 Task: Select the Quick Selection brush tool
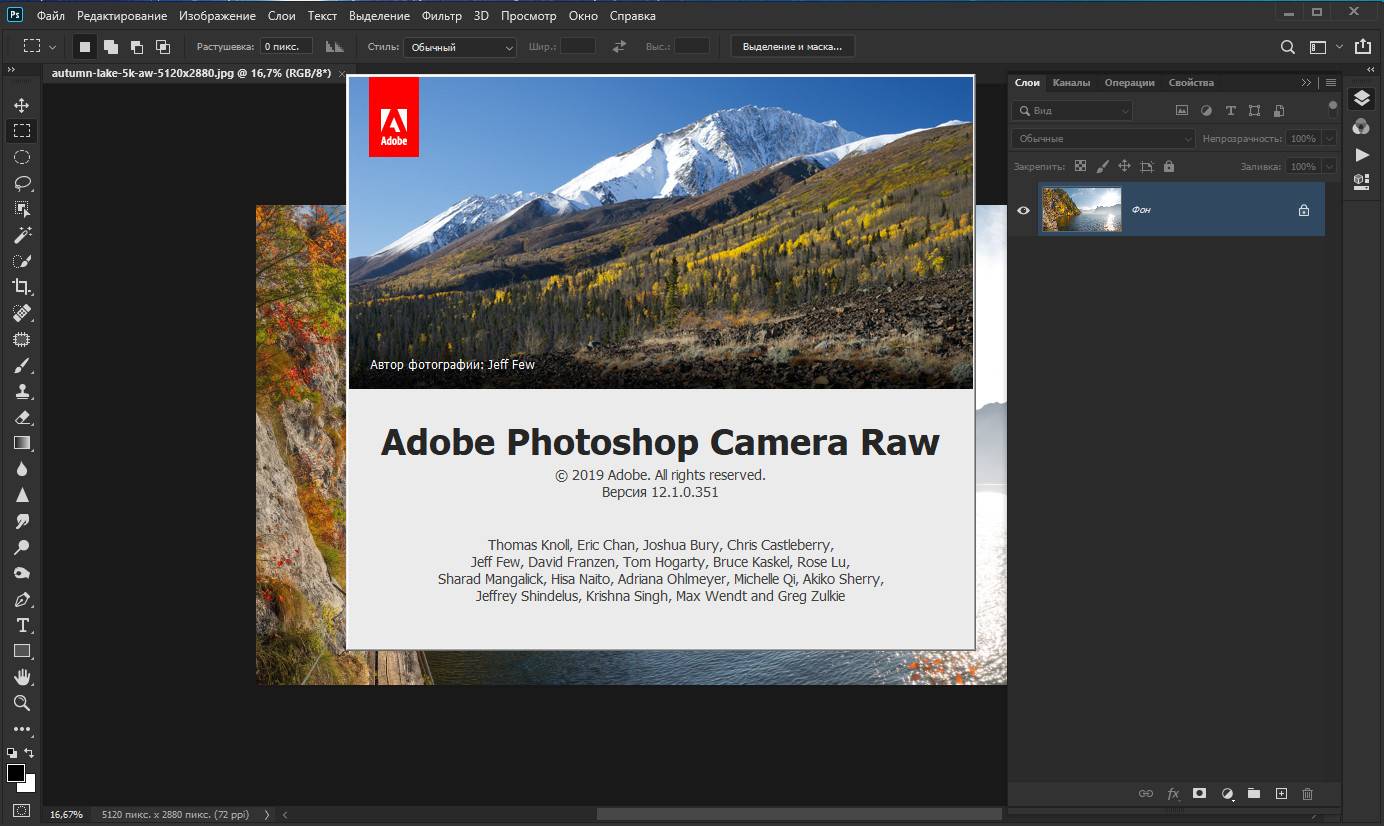pyautogui.click(x=21, y=261)
